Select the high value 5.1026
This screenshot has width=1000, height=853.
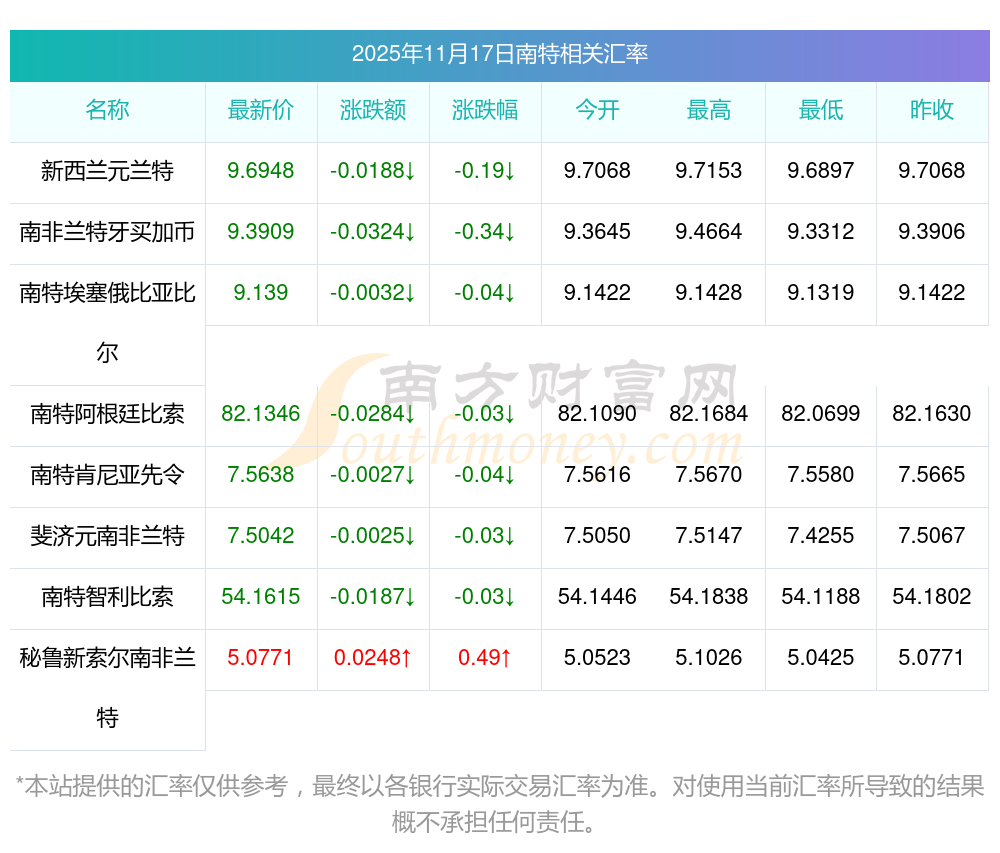pyautogui.click(x=709, y=658)
